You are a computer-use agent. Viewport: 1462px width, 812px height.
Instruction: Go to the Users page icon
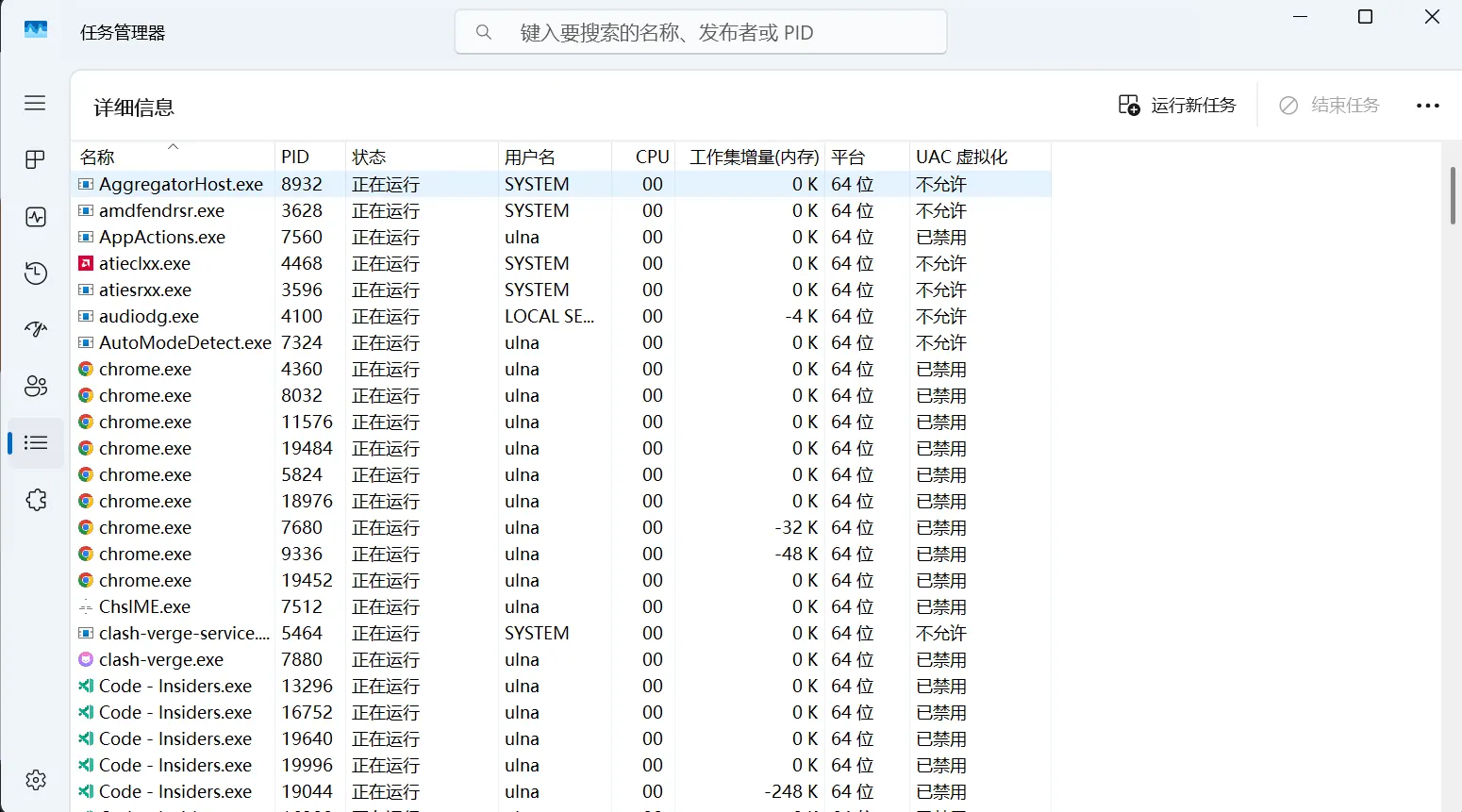coord(35,386)
